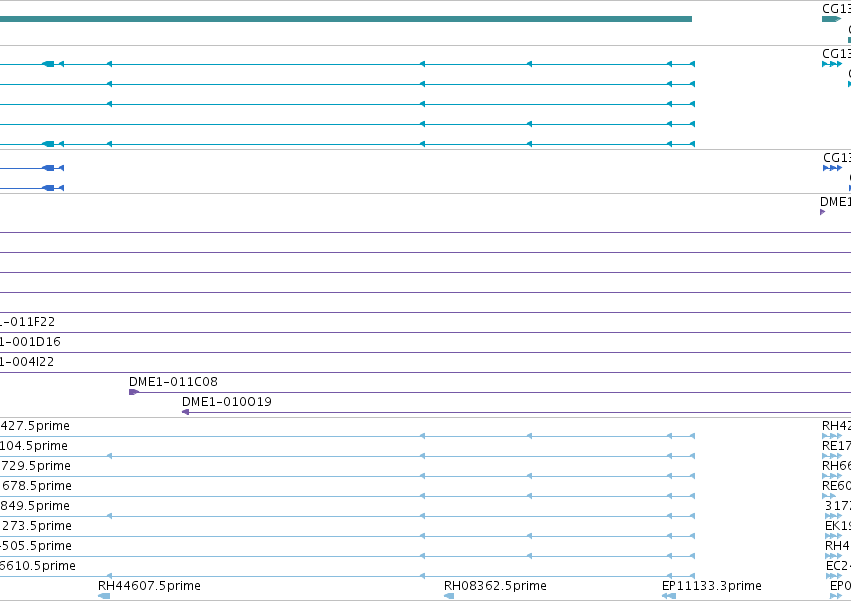Click the label ending in 505.5prime
The width and height of the screenshot is (851, 601).
point(36,546)
